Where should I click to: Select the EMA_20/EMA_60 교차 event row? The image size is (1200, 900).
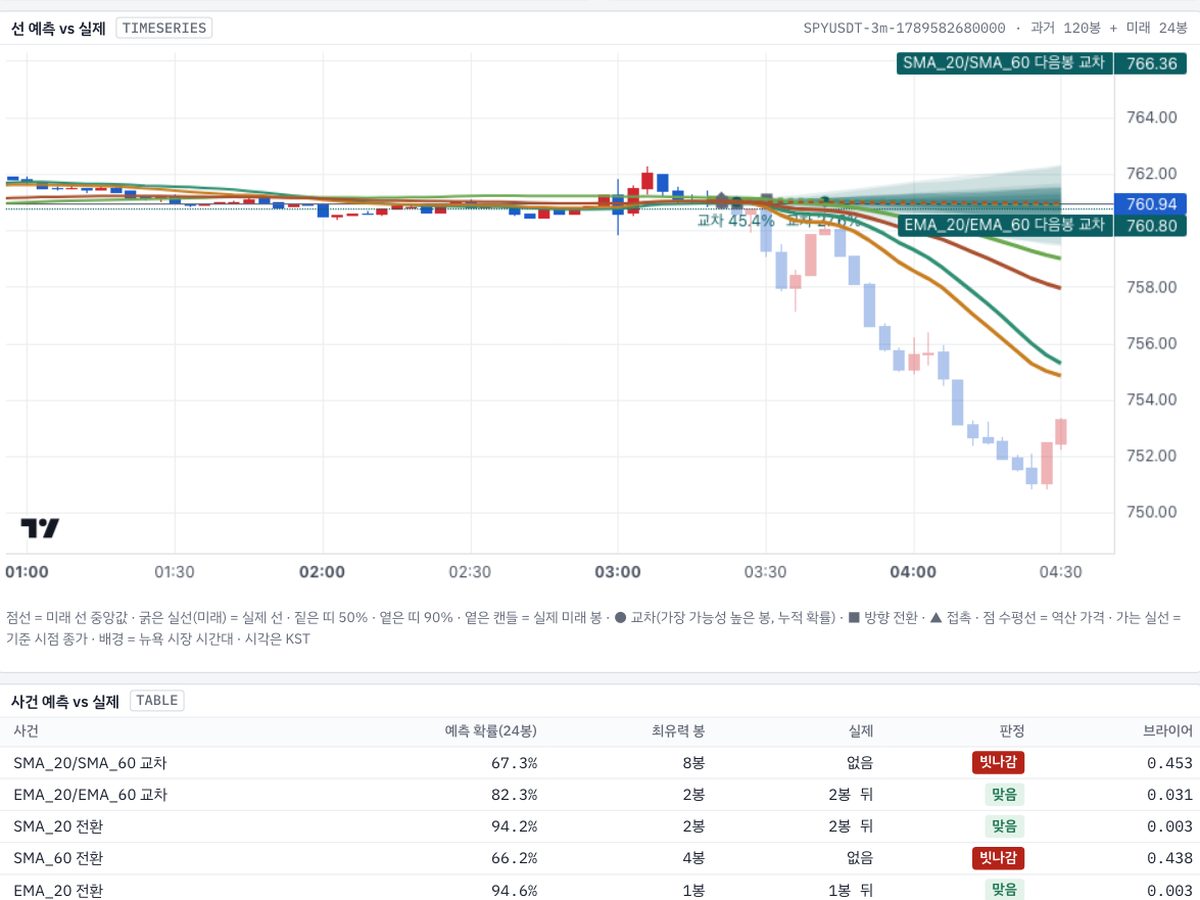pos(600,795)
